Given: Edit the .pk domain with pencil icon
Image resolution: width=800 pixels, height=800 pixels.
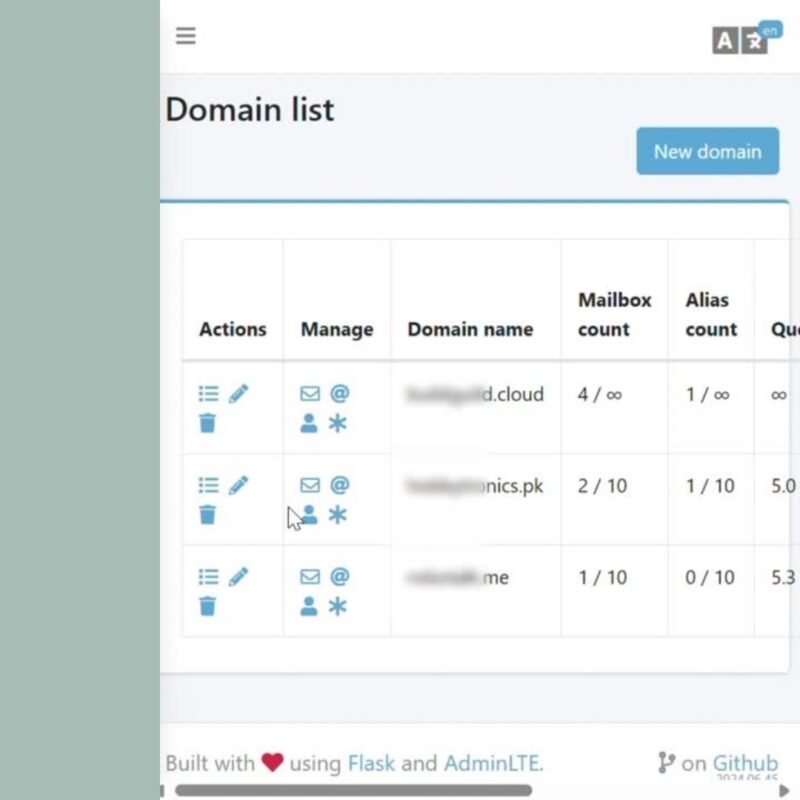Looking at the screenshot, I should pos(238,485).
